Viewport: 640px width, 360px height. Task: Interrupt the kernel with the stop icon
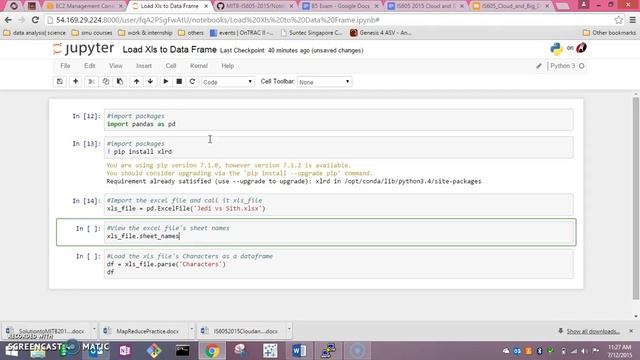(x=179, y=82)
